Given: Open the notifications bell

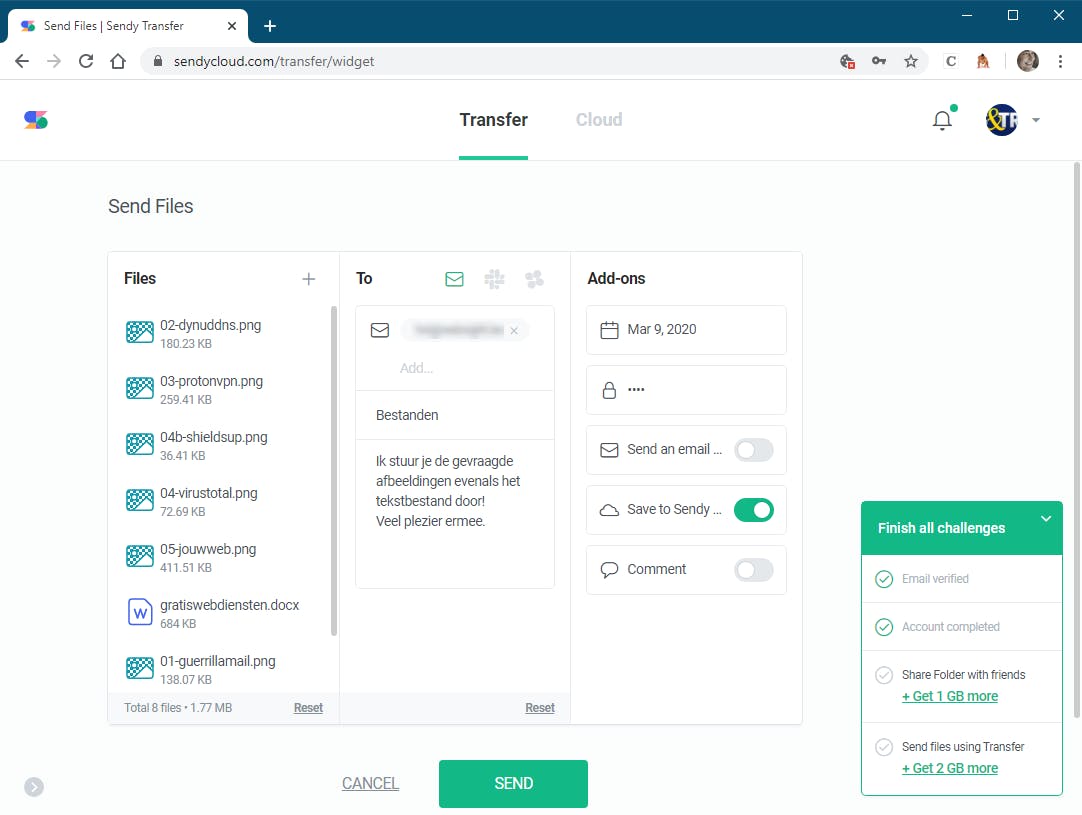Looking at the screenshot, I should click(942, 120).
